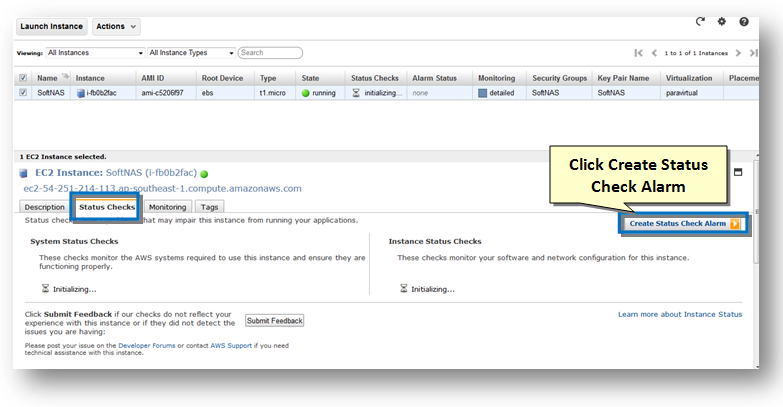
Task: Open the Actions dropdown menu
Action: point(117,26)
